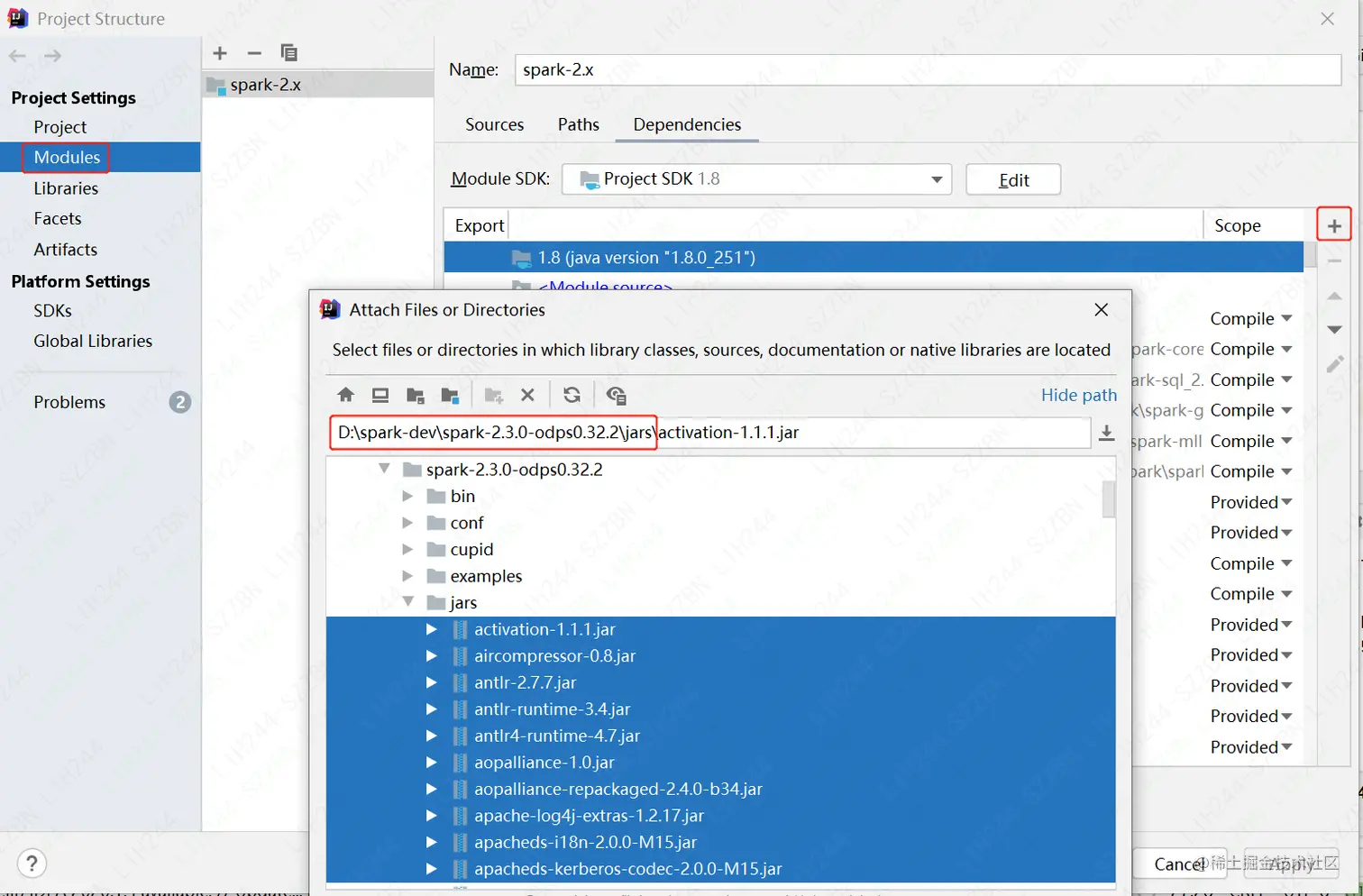Screen dimensions: 1363x896
Task: Open SDKs under Platform Settings
Action: click(x=52, y=310)
